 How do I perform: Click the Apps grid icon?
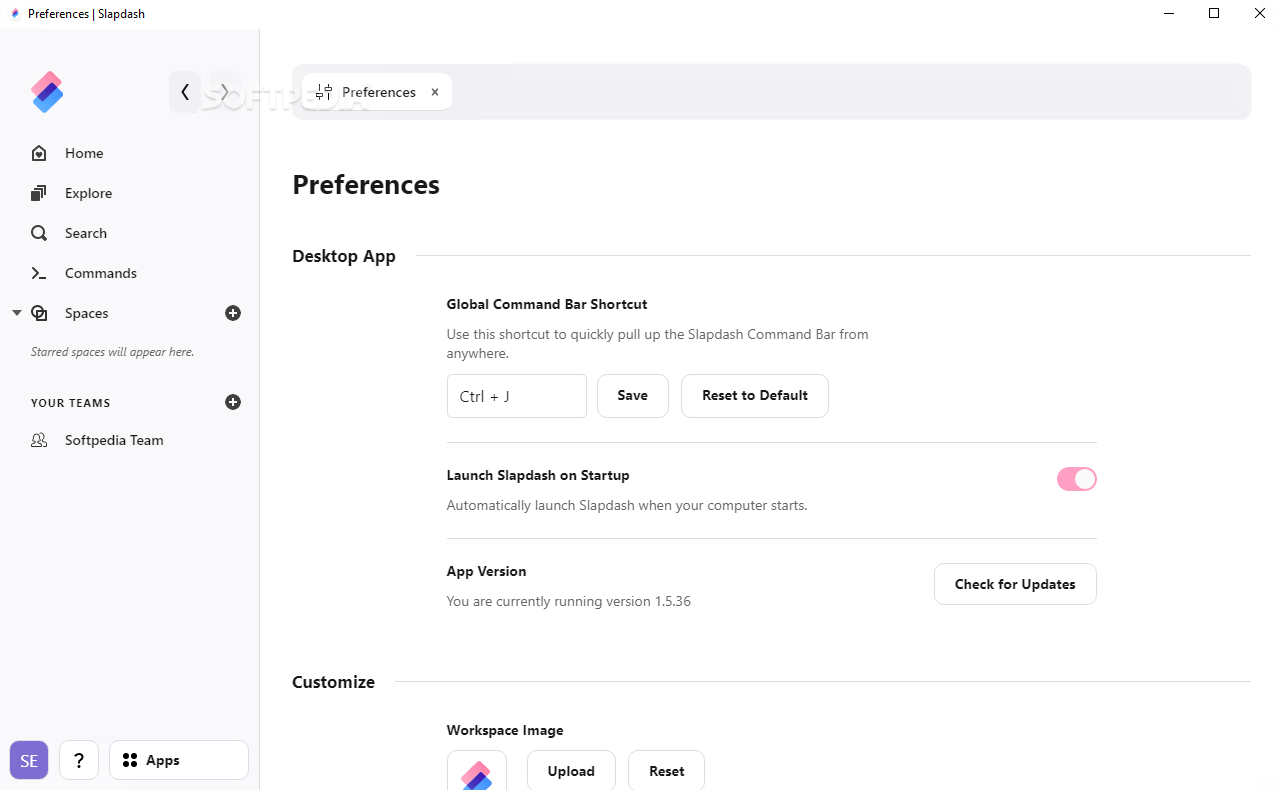coord(129,761)
